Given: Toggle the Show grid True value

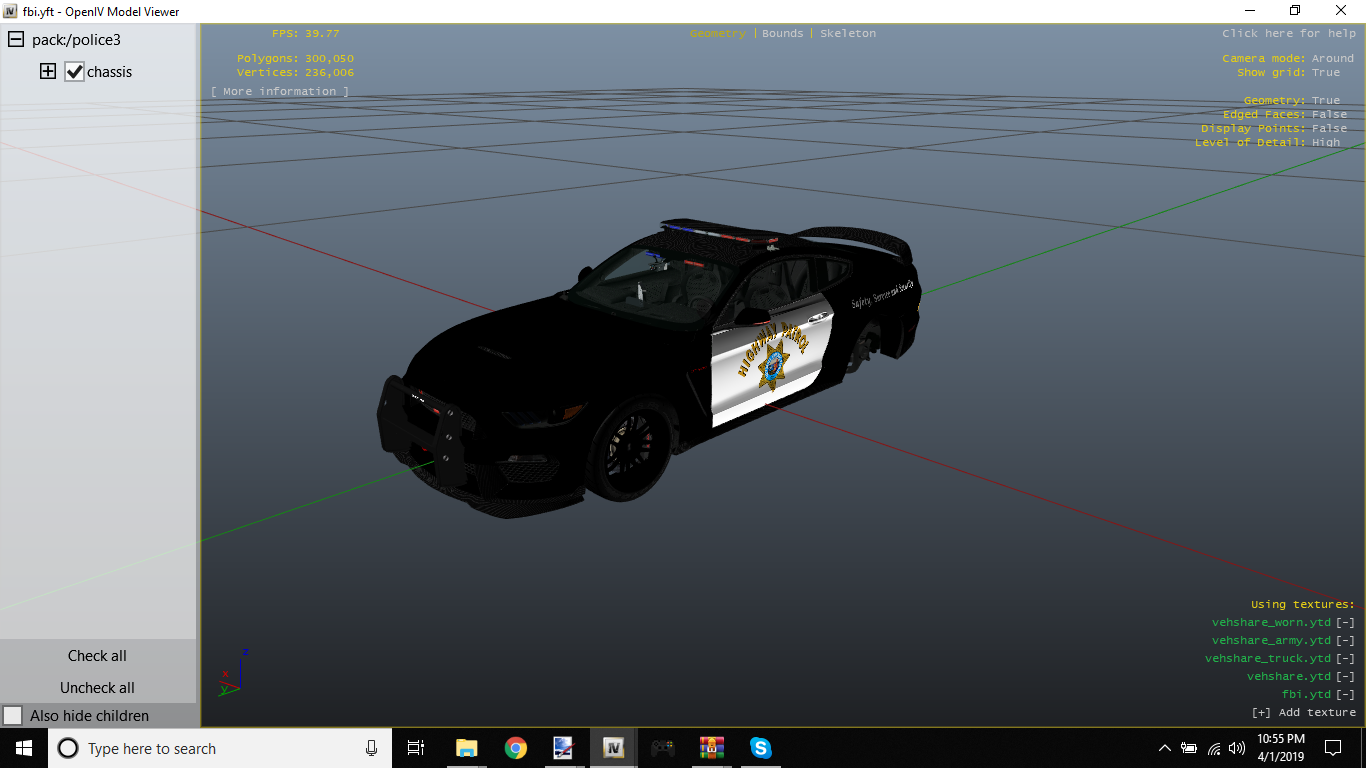Looking at the screenshot, I should [1326, 72].
